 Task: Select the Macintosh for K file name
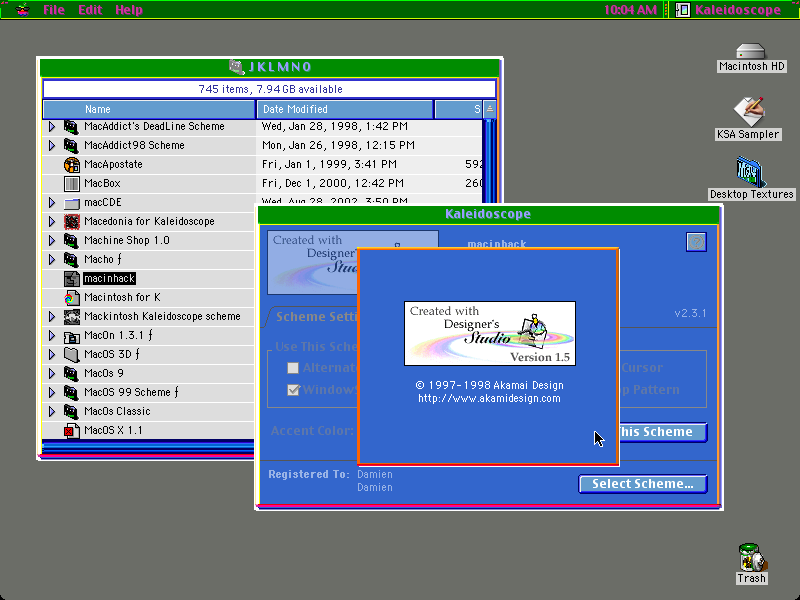tap(122, 297)
